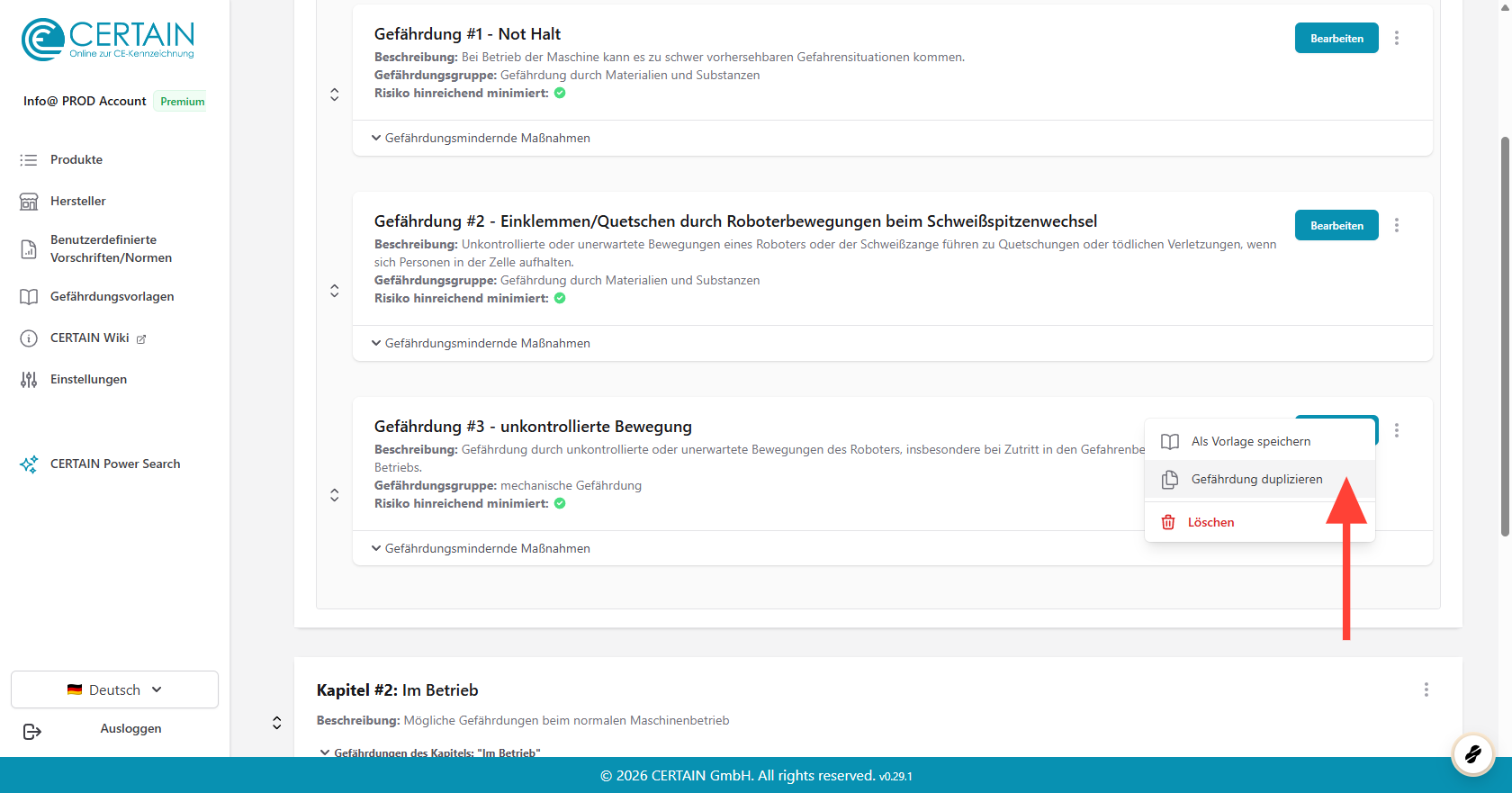Open the Deutsch language dropdown
This screenshot has width=1512, height=793.
(x=114, y=689)
